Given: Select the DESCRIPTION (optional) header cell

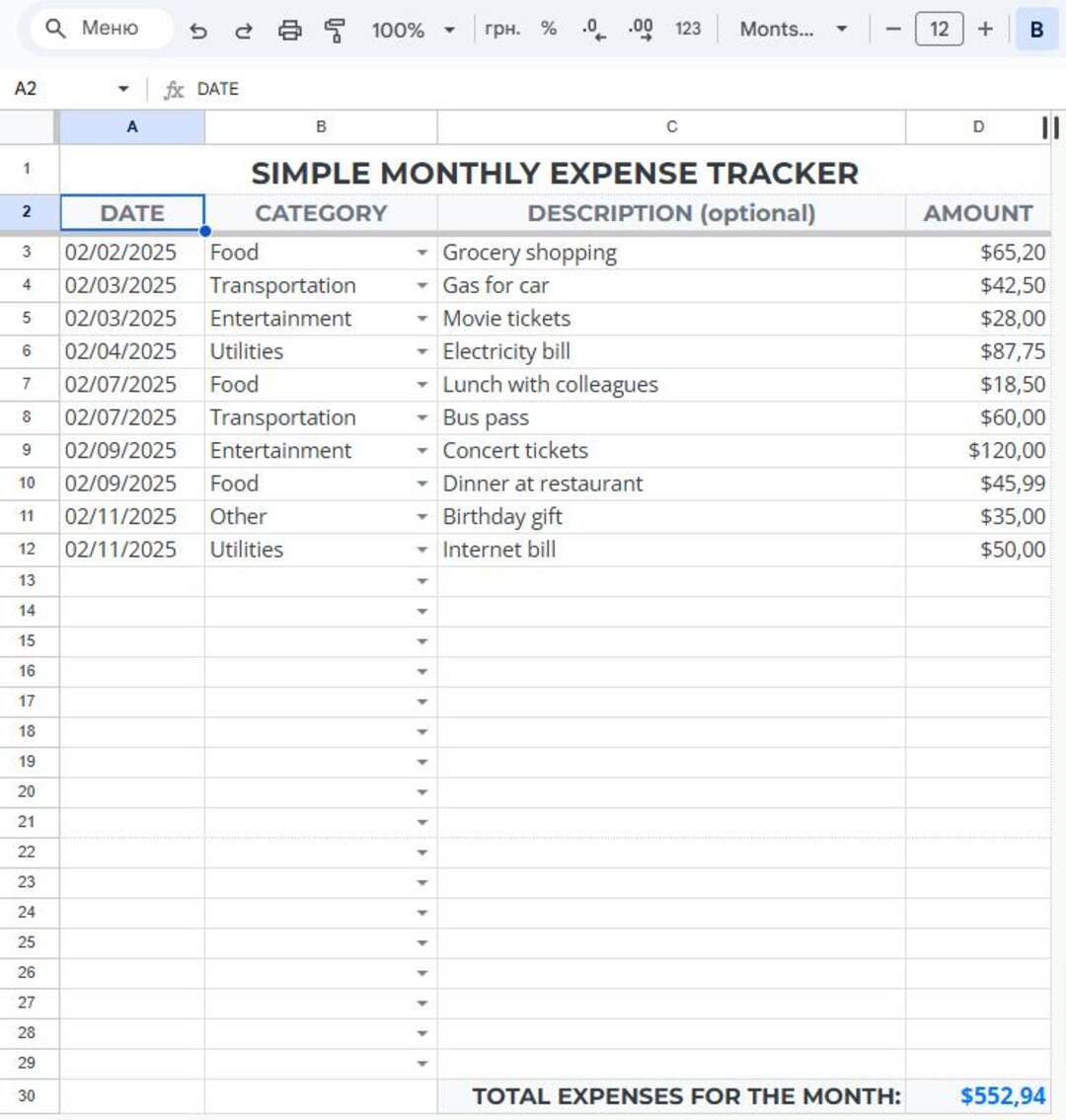Looking at the screenshot, I should point(671,213).
